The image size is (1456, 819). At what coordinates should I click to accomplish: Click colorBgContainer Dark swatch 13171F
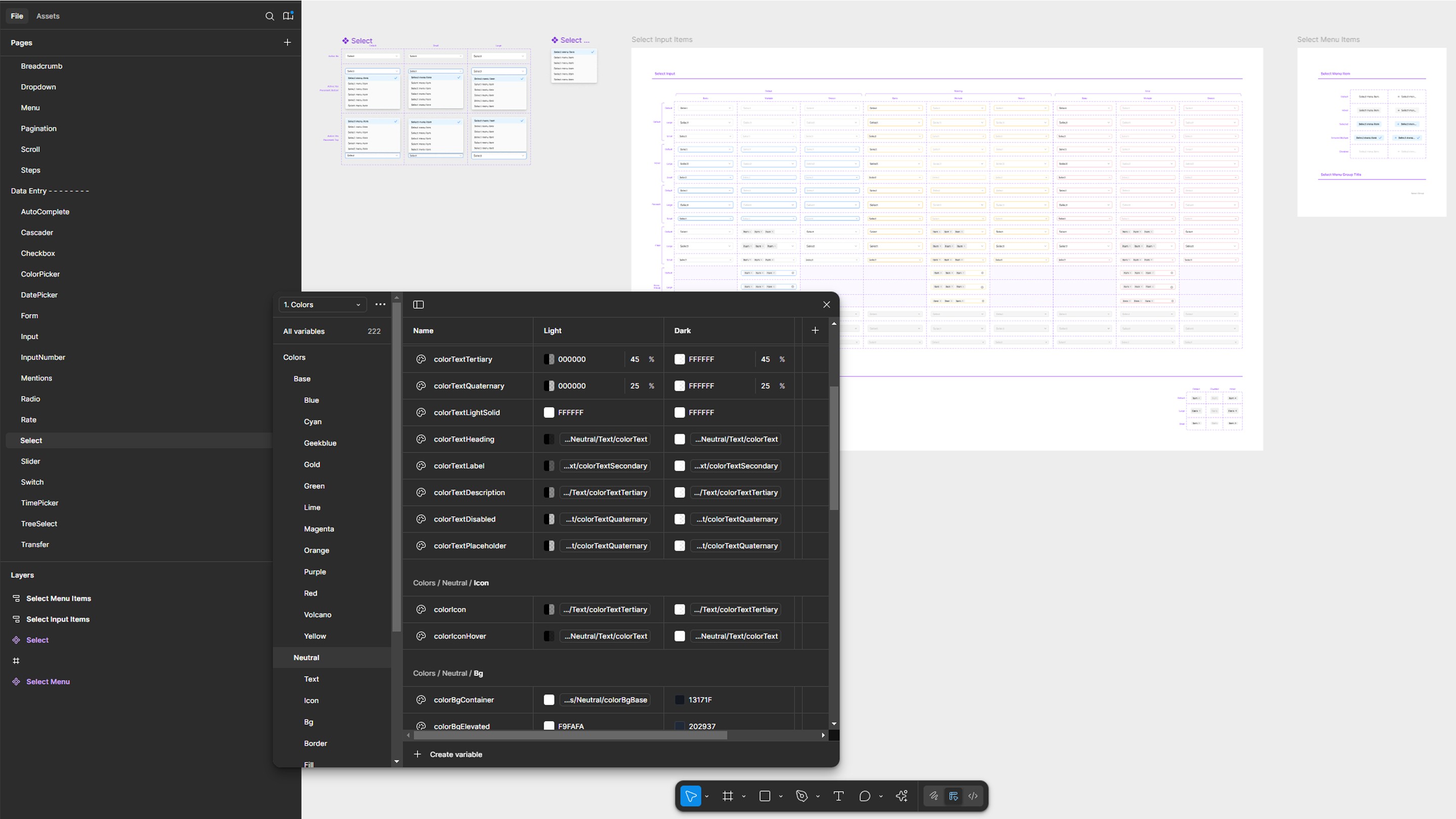point(679,700)
